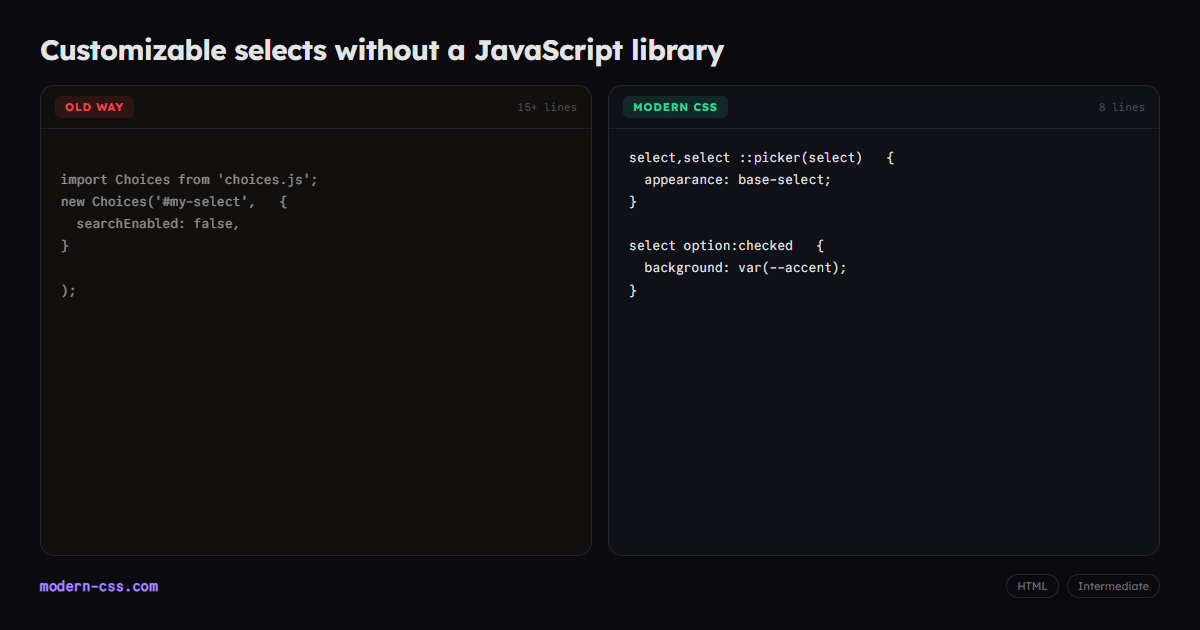Select the HTML tag pill

point(1032,586)
